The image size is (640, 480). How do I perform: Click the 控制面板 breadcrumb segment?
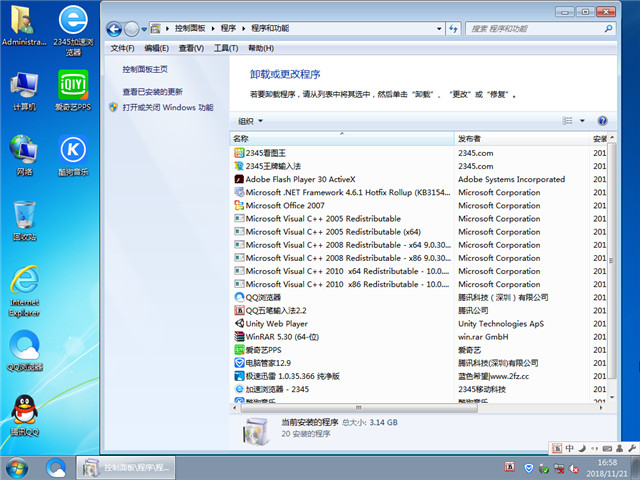tap(190, 28)
